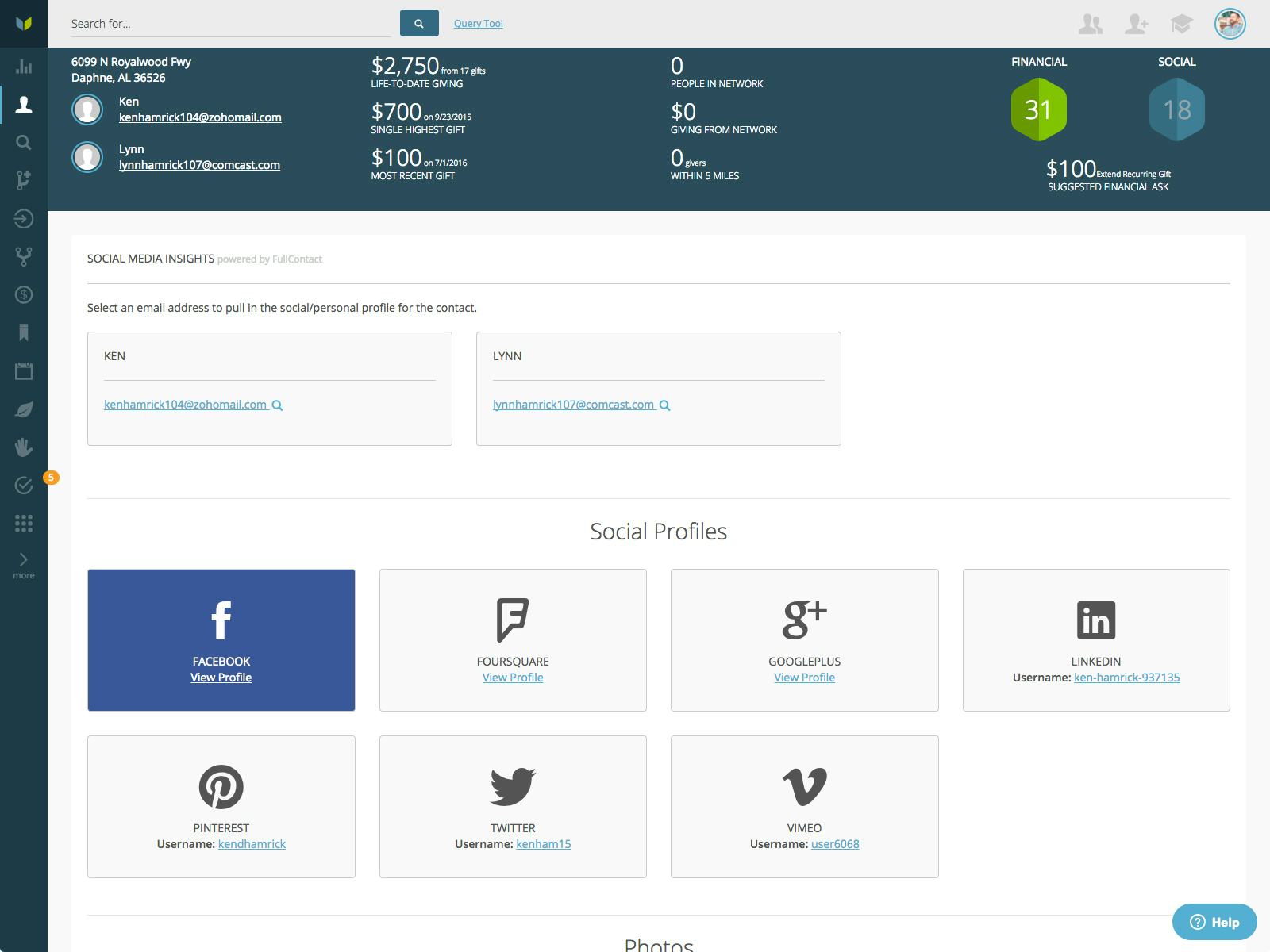Expand Ken's email lookup magnifier

click(x=278, y=405)
